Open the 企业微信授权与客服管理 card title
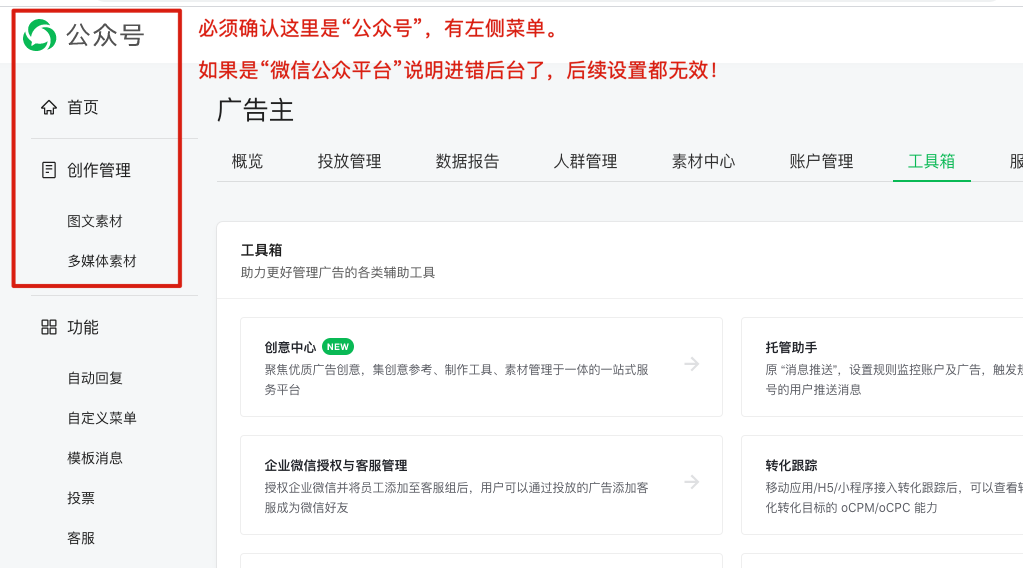1023x568 pixels. click(336, 466)
